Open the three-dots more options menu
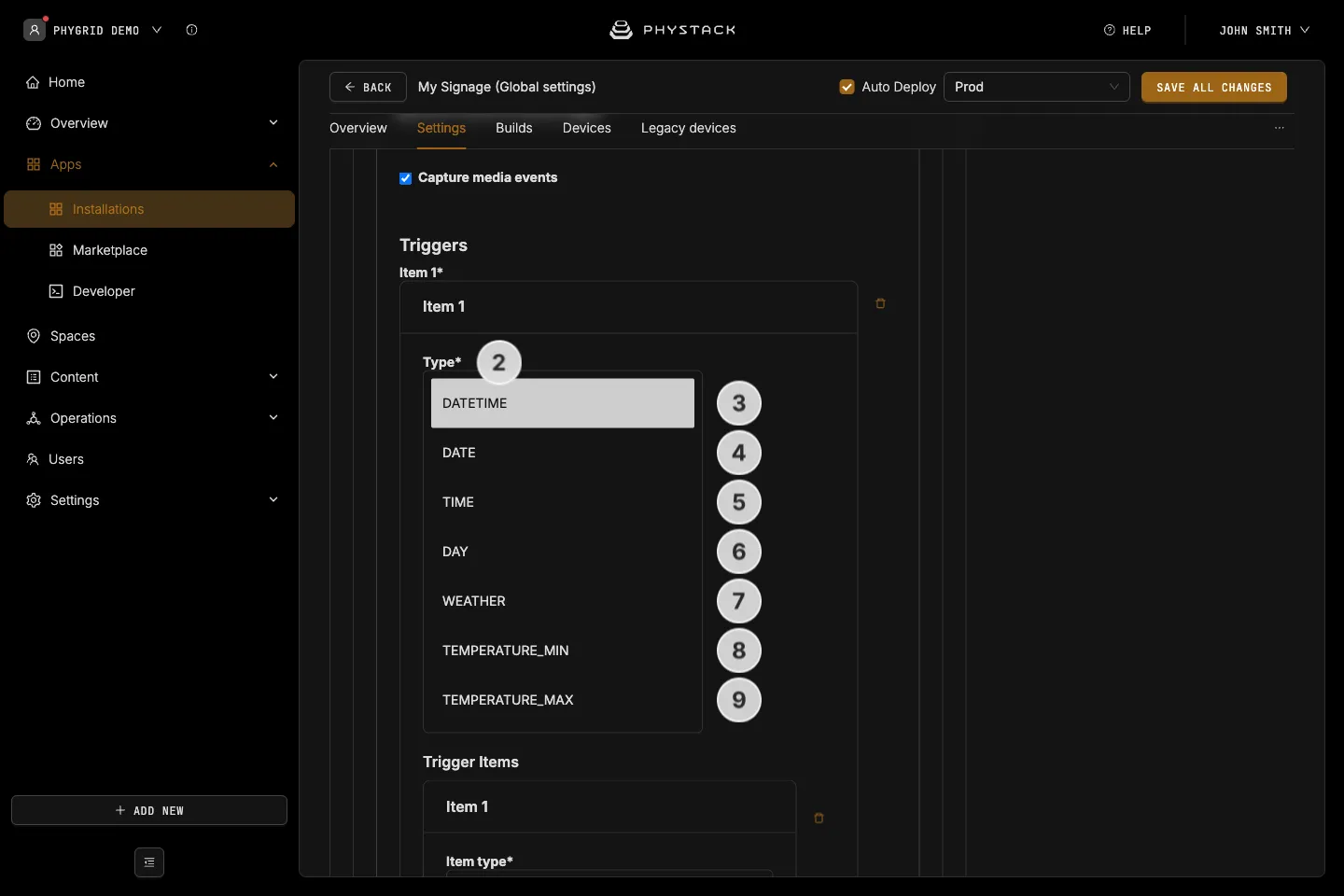Viewport: 1344px width, 896px height. [1280, 128]
